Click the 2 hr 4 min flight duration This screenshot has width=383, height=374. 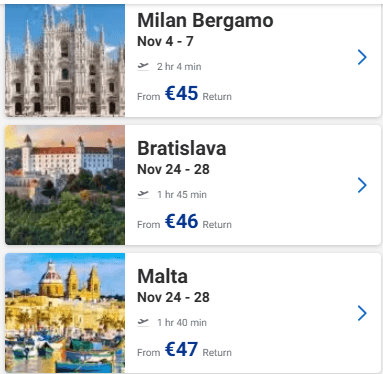coord(179,67)
